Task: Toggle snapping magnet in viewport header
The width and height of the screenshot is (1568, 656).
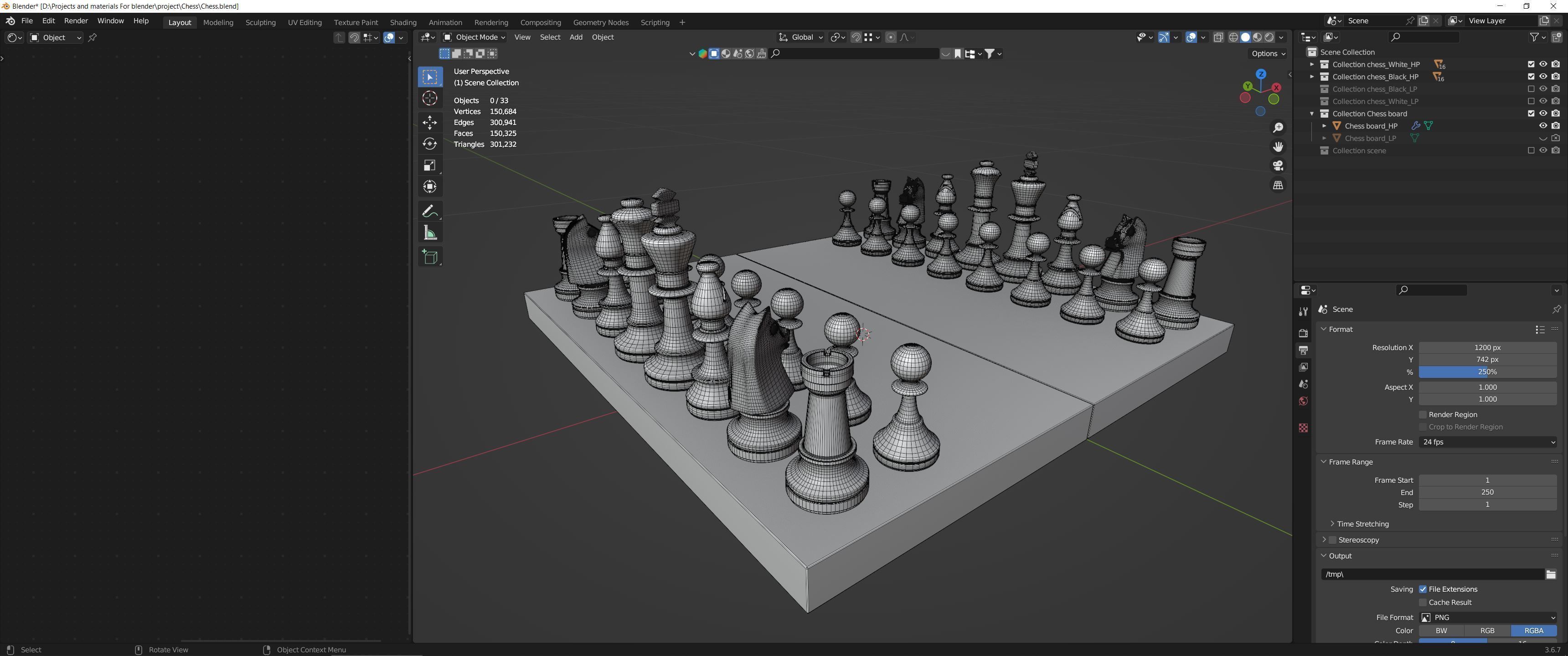Action: (x=856, y=37)
